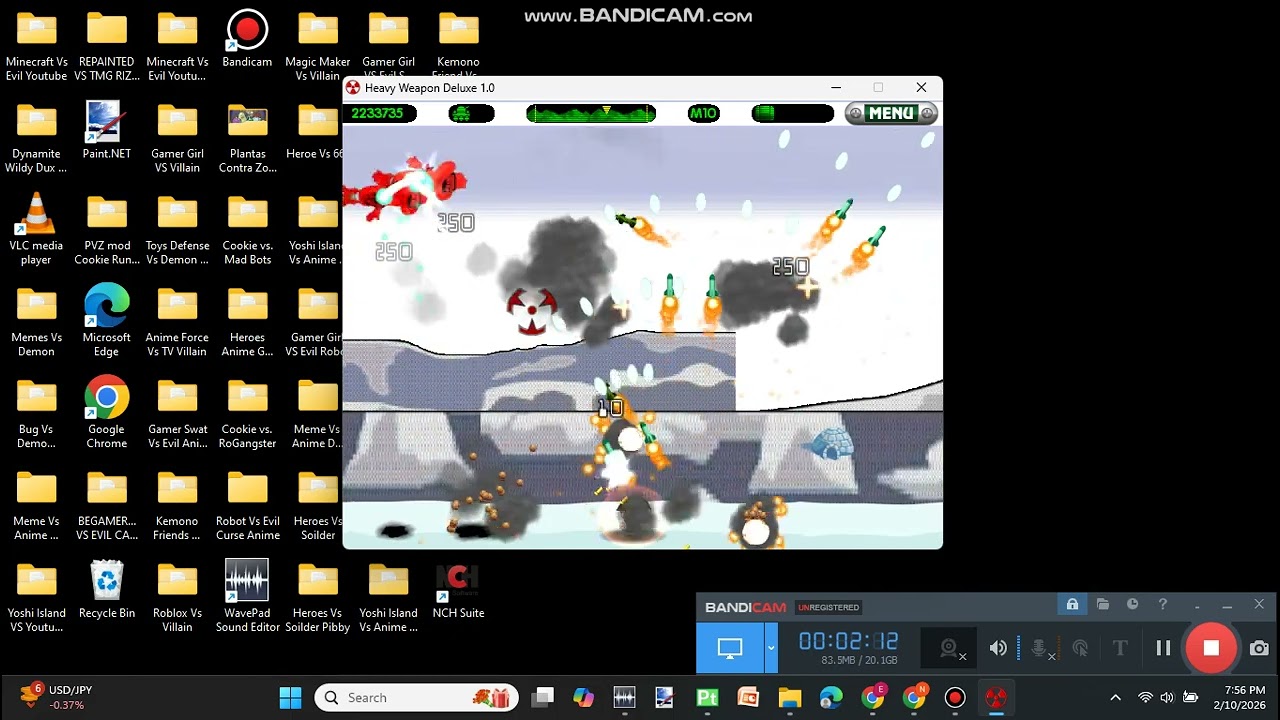Open Paint.NET from the taskbar
Screen dimensions: 1280x720
click(x=666, y=698)
